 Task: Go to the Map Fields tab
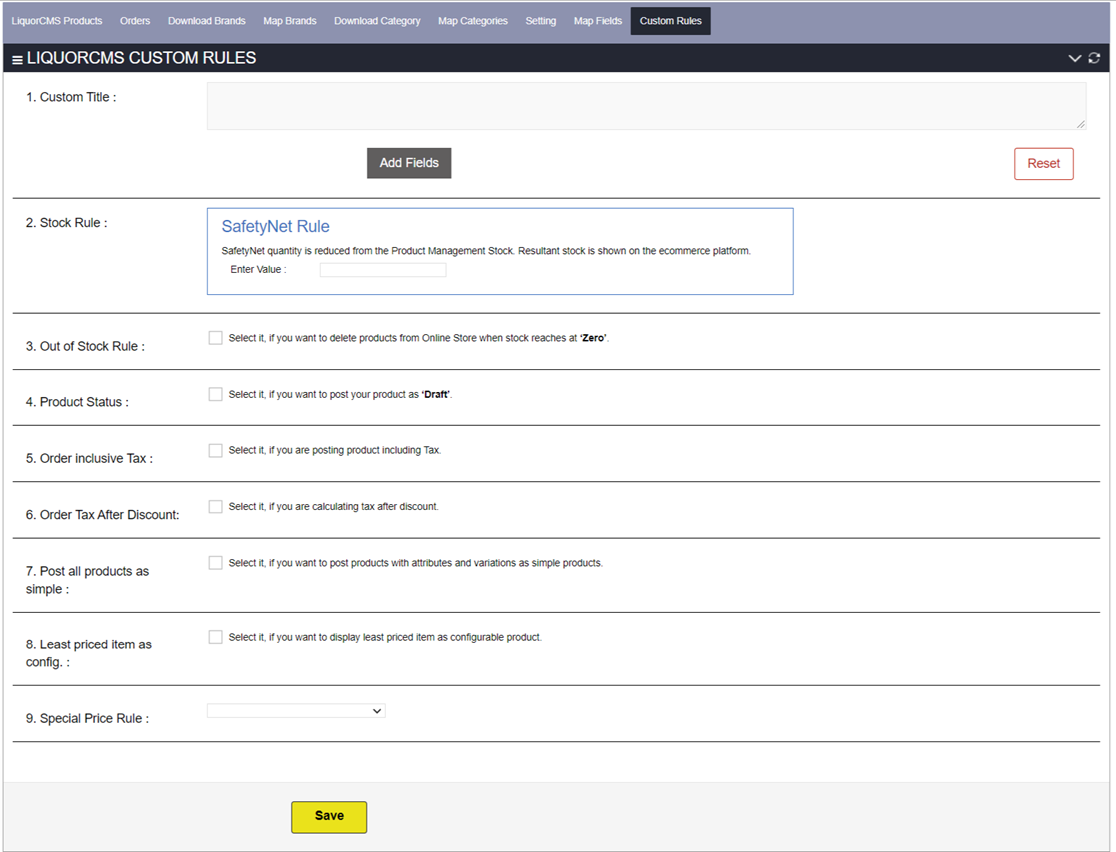point(598,21)
